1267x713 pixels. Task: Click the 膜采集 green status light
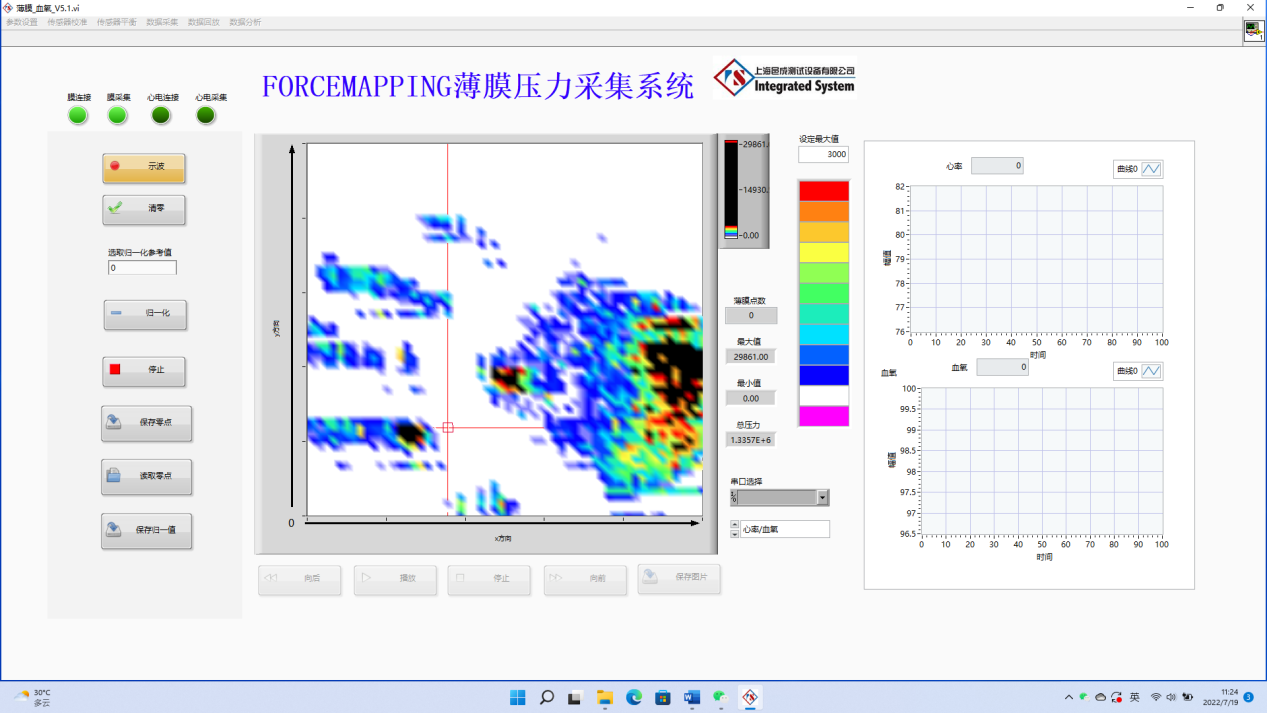117,115
